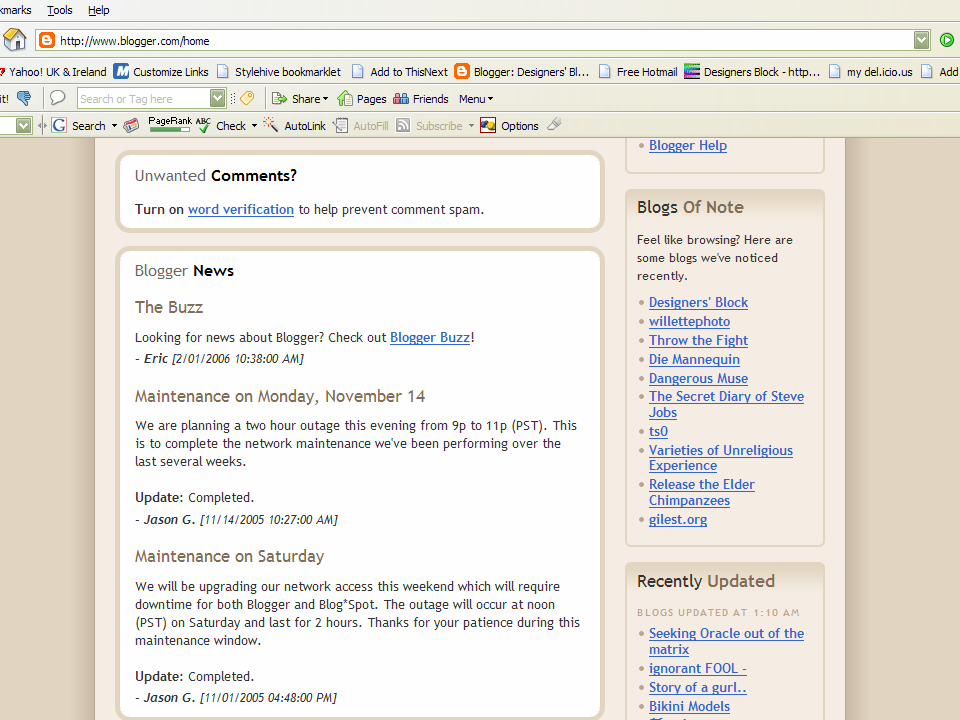Screen dimensions: 960x720
Task: Open the Help menu
Action: click(99, 10)
